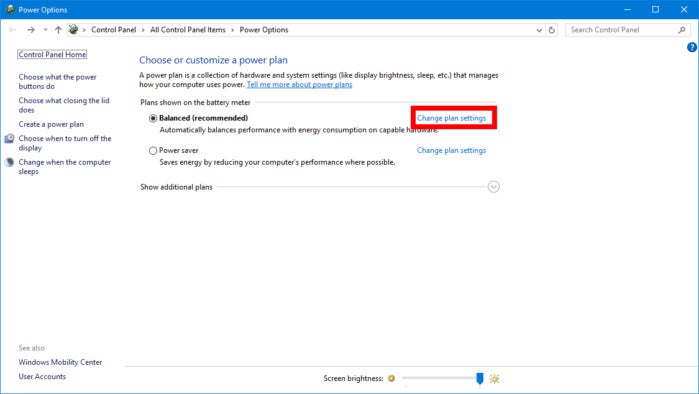Open Choose when to turn off the display

coord(65,143)
